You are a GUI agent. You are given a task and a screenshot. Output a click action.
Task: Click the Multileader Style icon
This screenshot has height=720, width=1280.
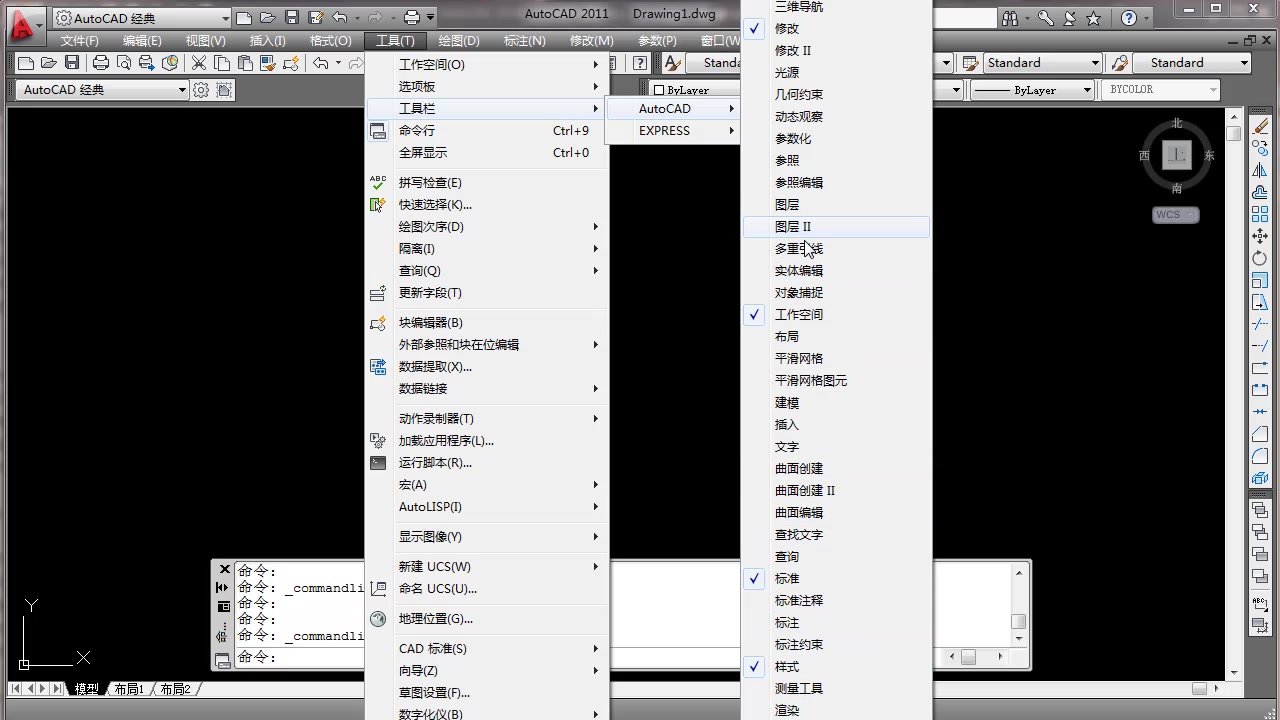(1119, 63)
